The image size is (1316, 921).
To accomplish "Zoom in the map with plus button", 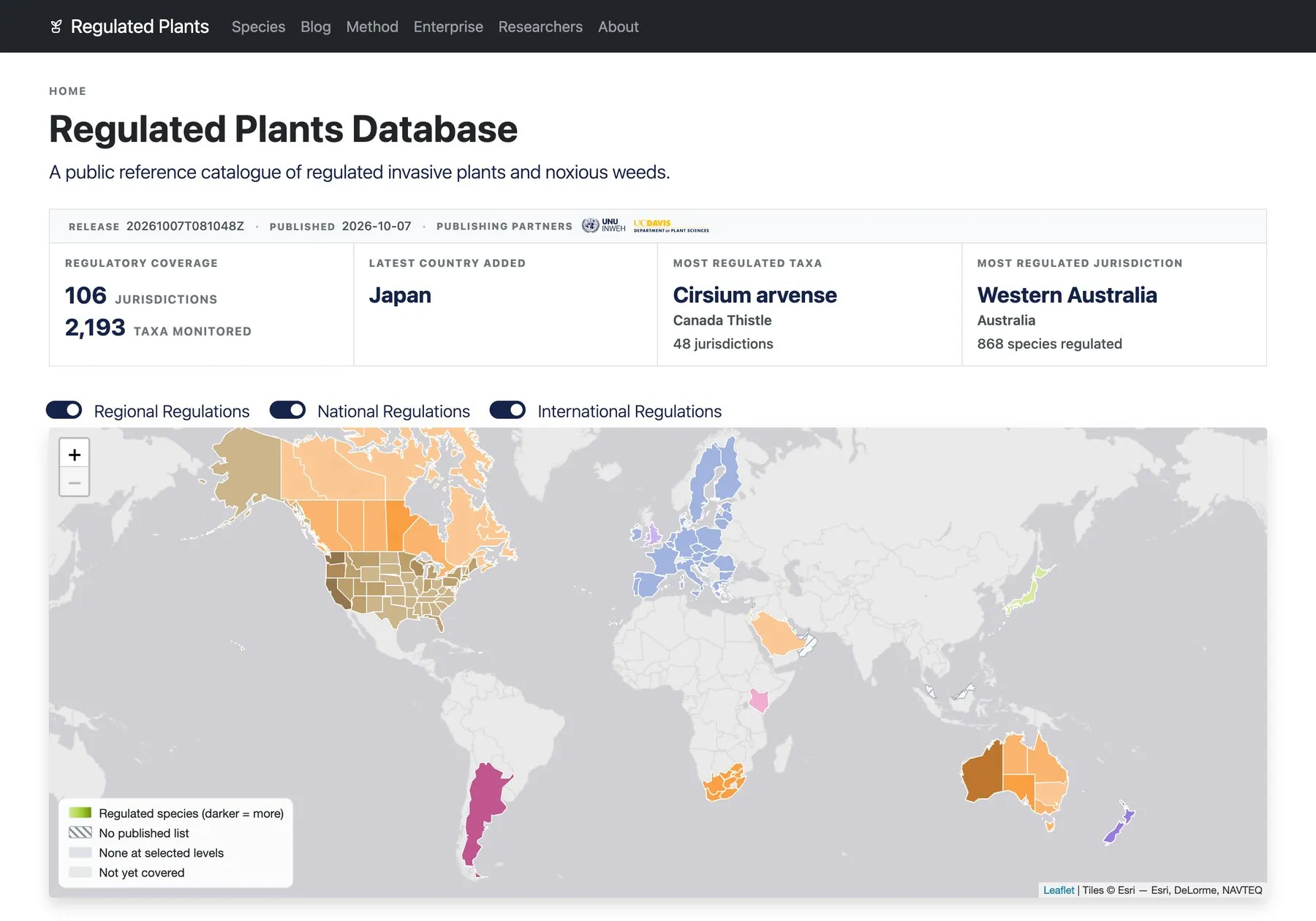I will pyautogui.click(x=75, y=455).
